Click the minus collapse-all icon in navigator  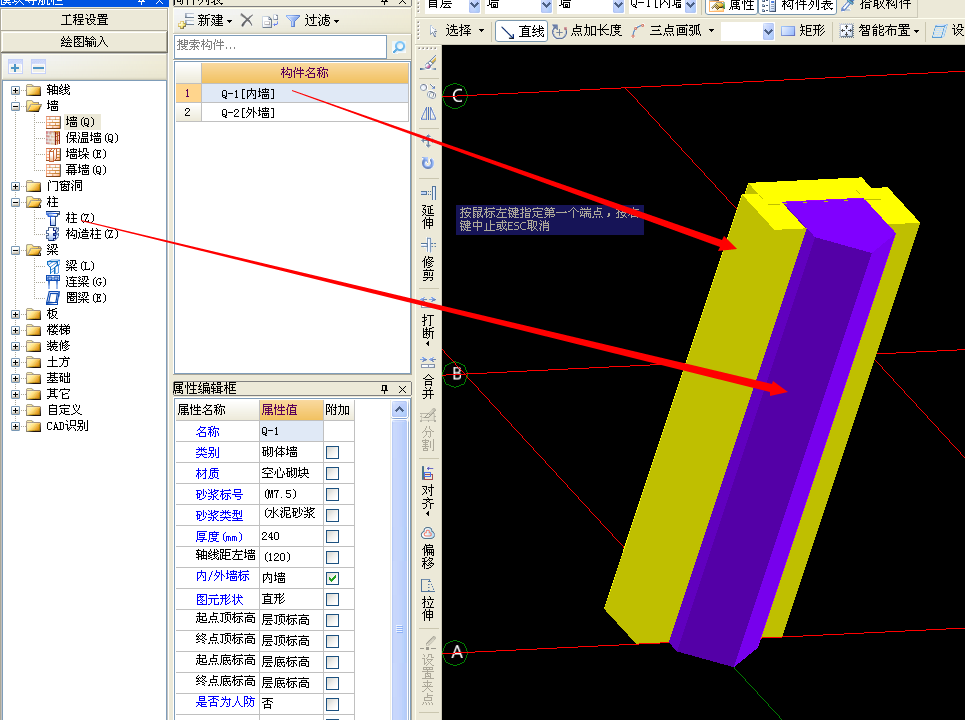pos(38,67)
